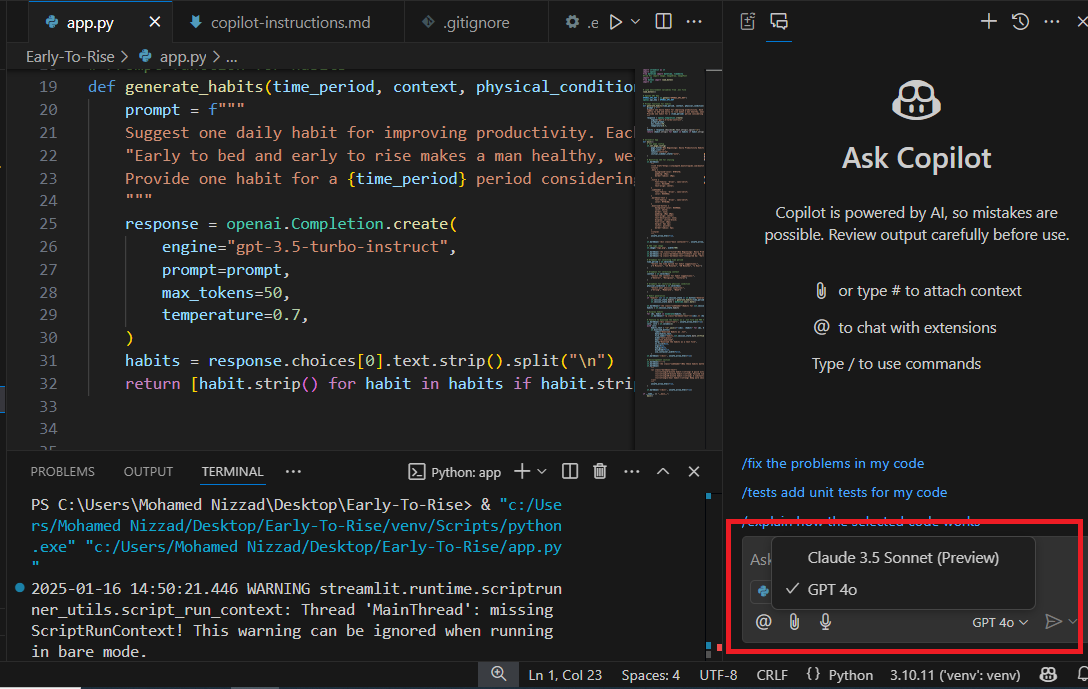Click the generate_habits function name

[194, 87]
